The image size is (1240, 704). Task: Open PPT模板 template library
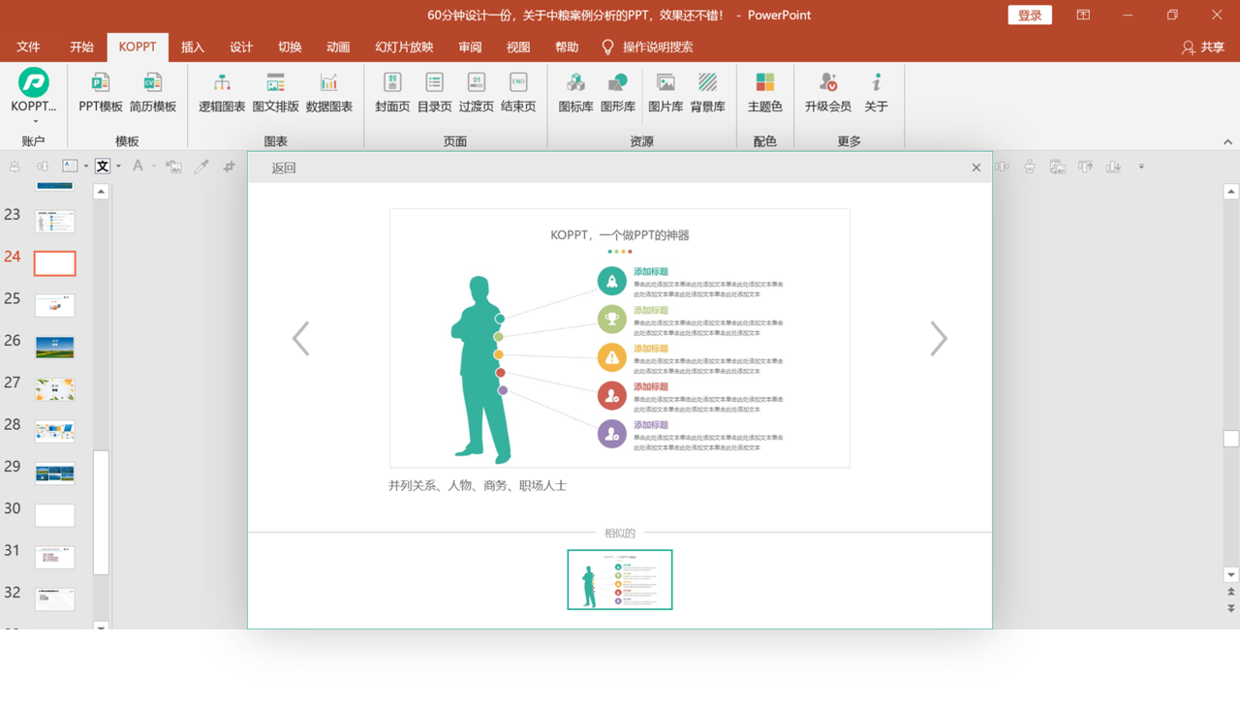pos(100,92)
